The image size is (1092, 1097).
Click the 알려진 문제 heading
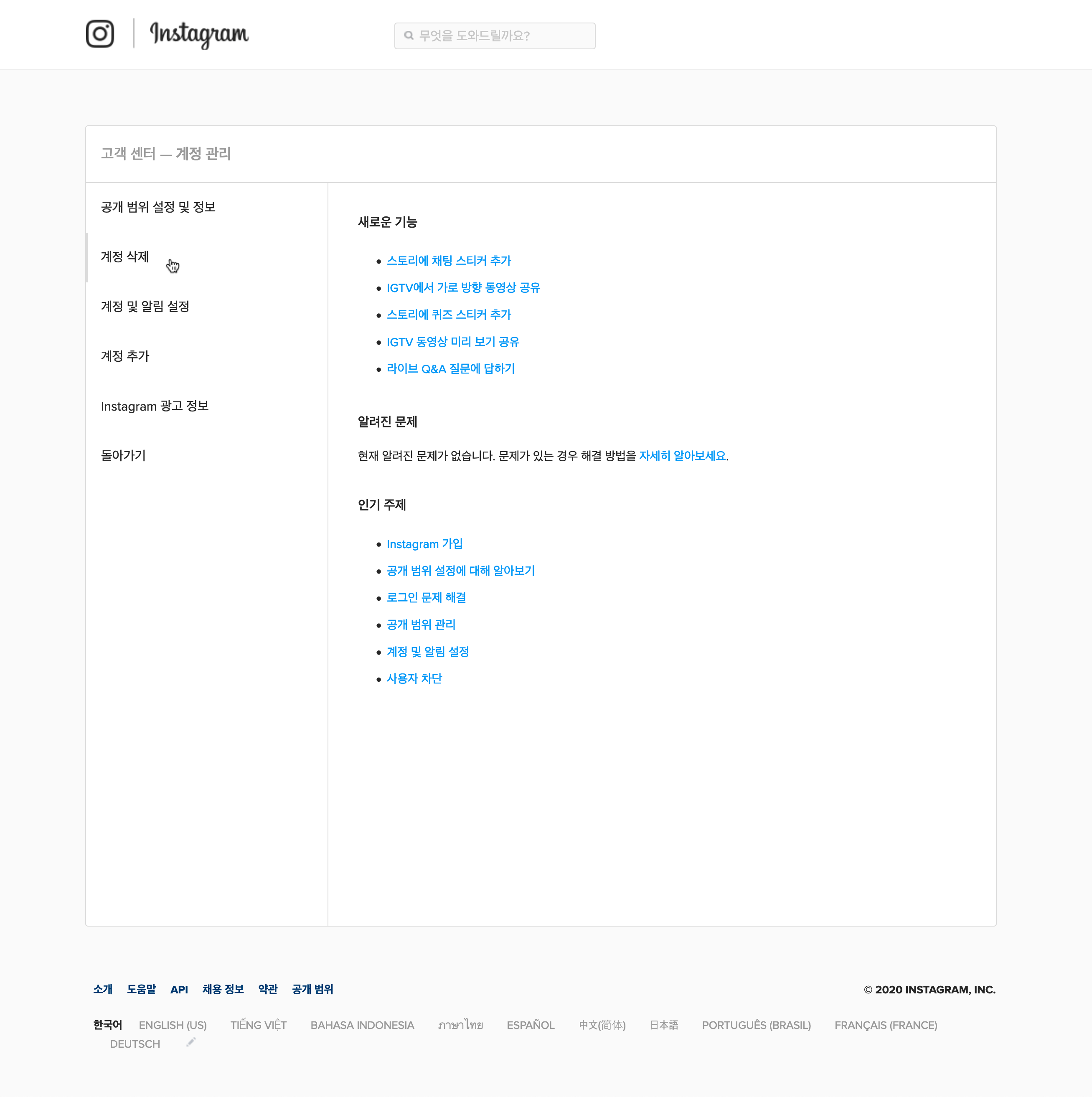(388, 422)
